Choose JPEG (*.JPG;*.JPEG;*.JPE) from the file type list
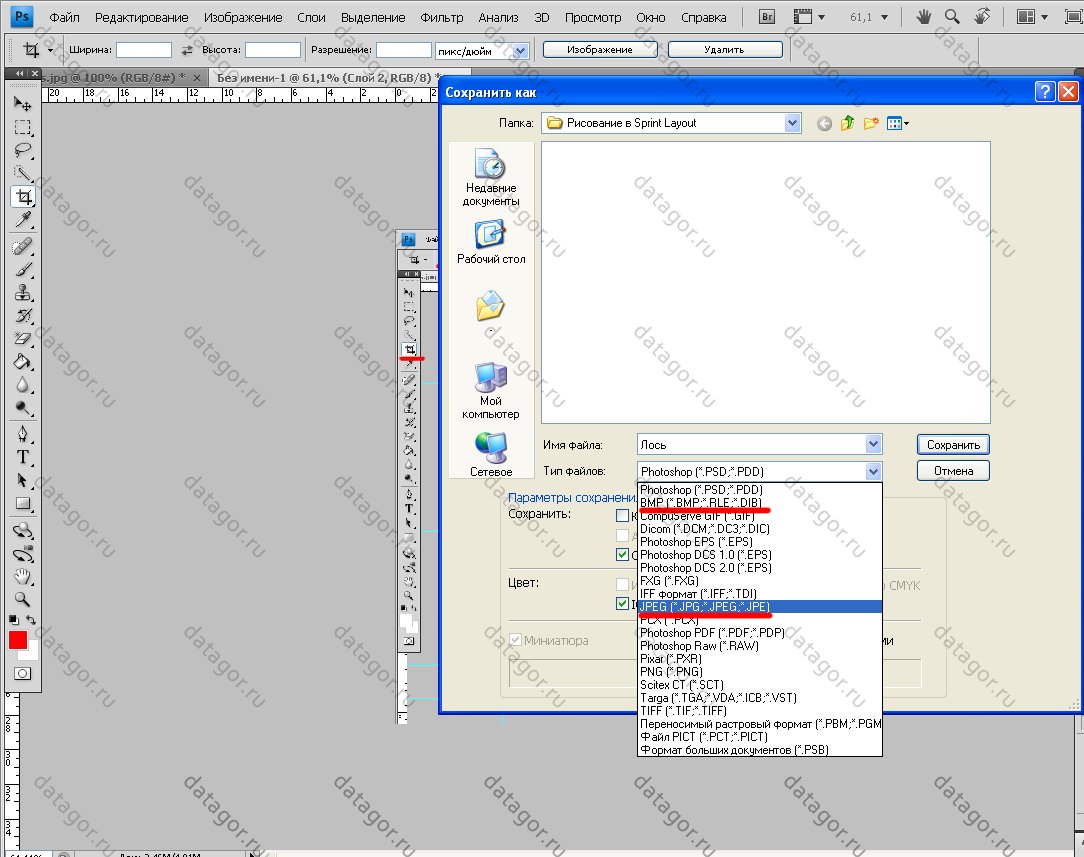 click(760, 607)
